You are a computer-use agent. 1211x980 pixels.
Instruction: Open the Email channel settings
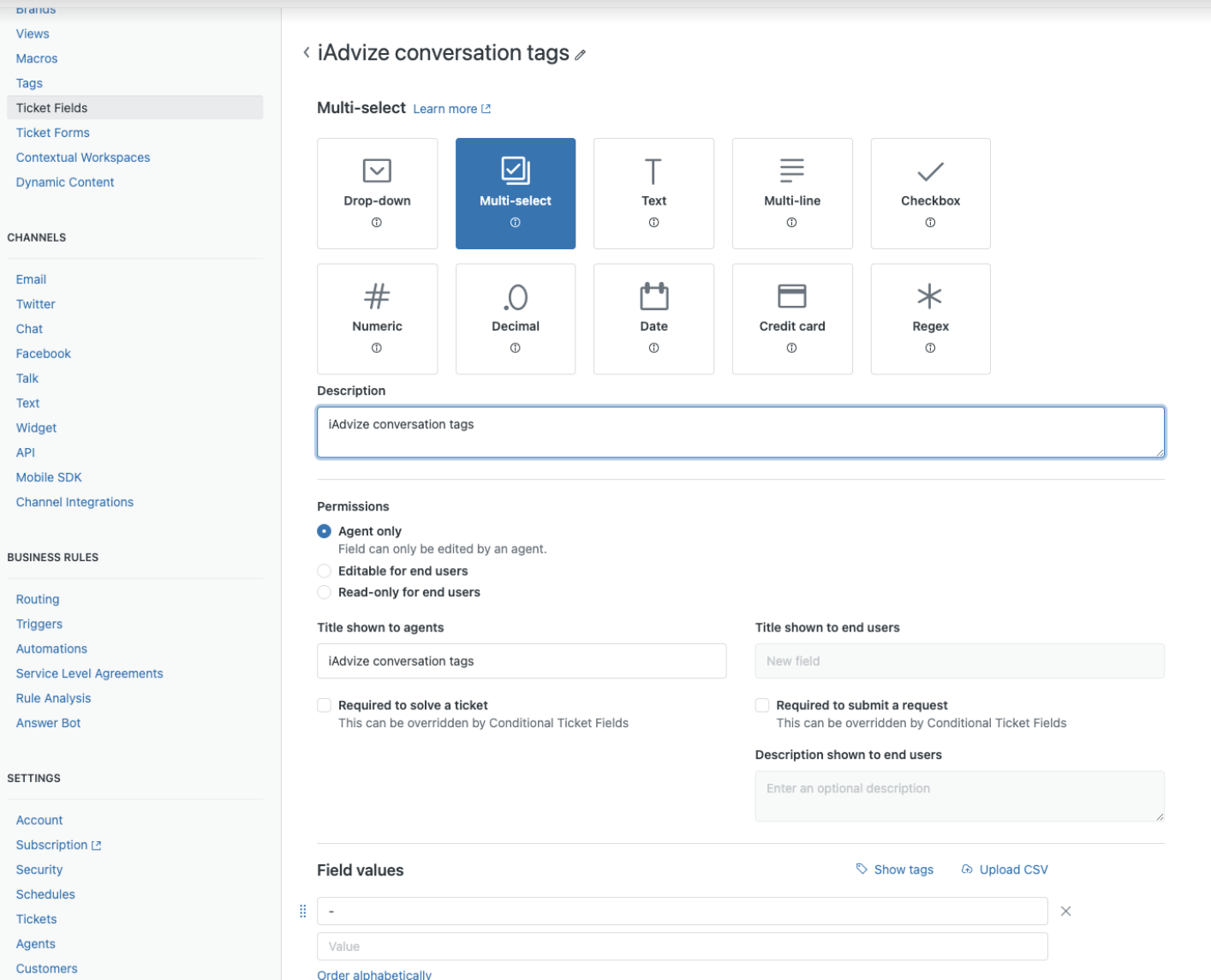pyautogui.click(x=31, y=279)
